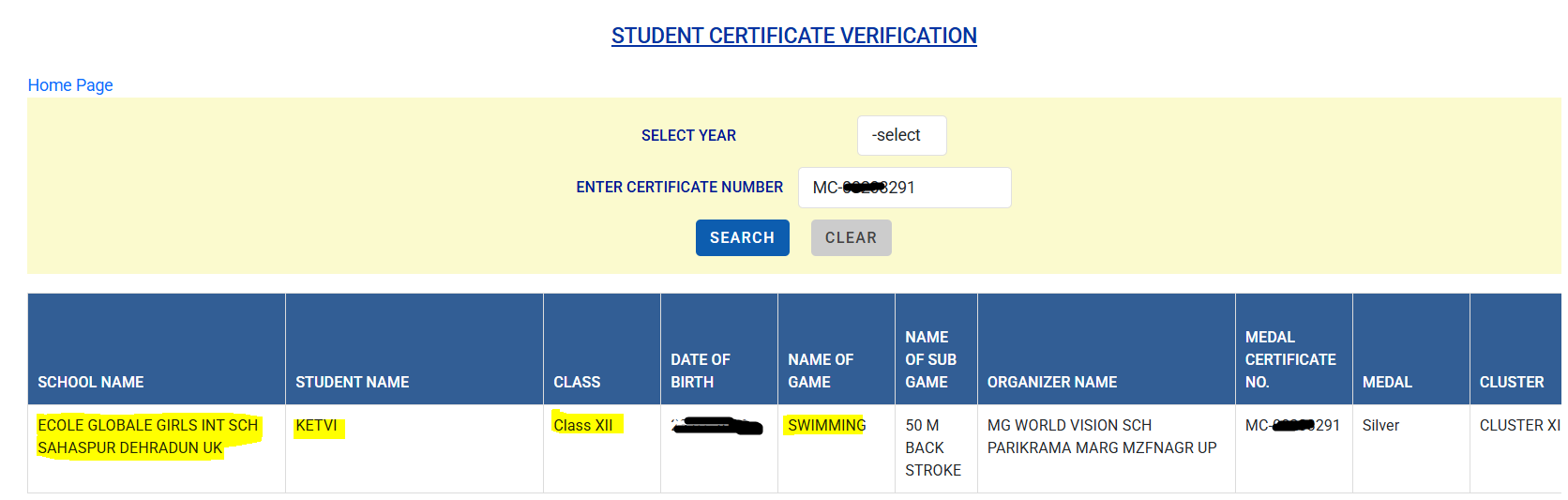Go to the Home Page link
Screen dimensions: 1568x500
(x=70, y=85)
